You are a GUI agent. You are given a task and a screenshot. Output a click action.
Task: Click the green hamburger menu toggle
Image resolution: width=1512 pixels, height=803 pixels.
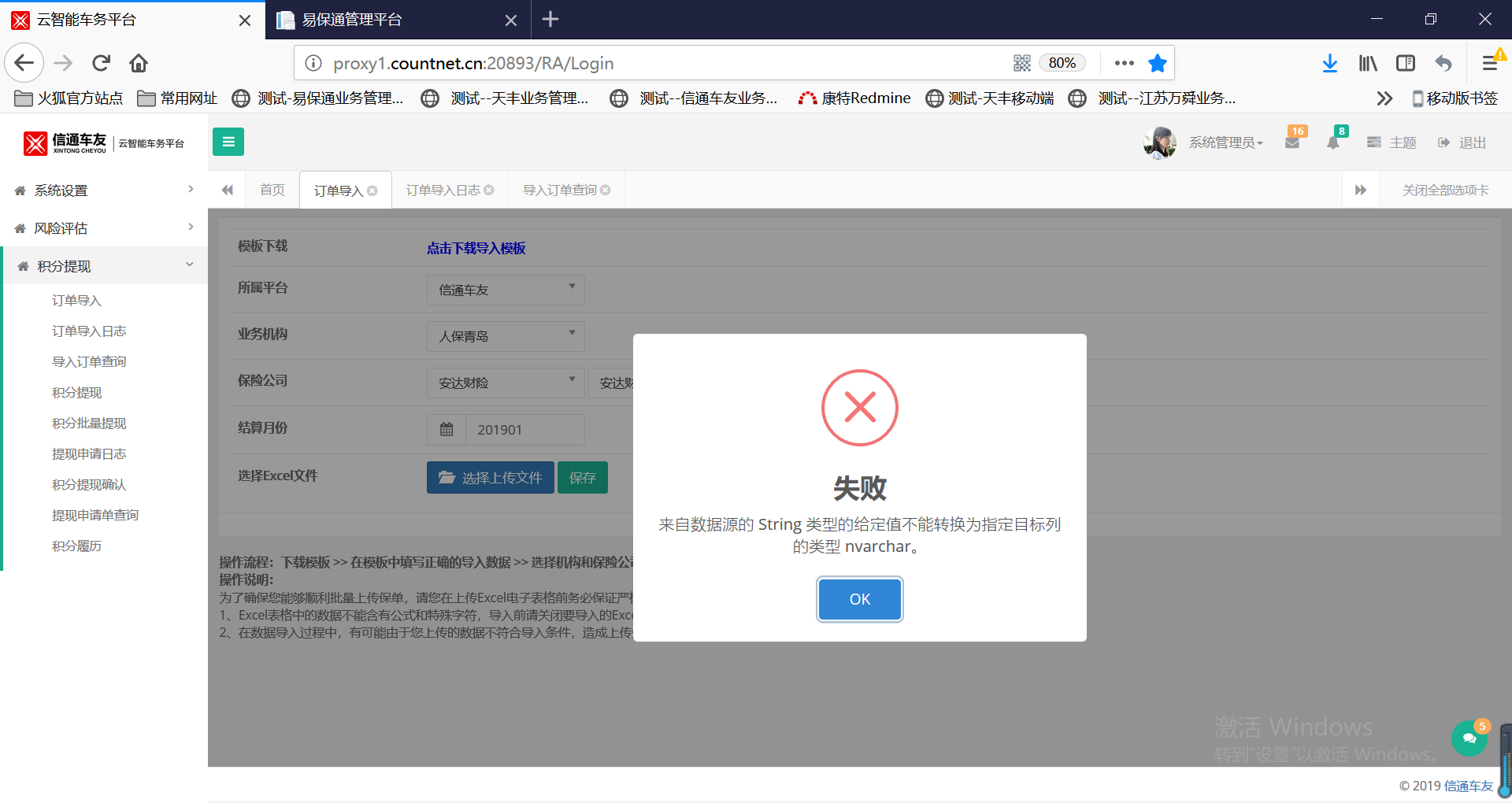click(228, 142)
